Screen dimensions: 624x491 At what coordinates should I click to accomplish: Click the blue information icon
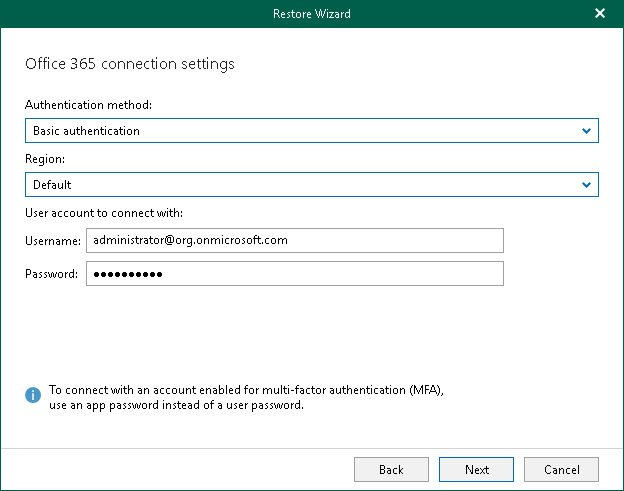coord(33,396)
